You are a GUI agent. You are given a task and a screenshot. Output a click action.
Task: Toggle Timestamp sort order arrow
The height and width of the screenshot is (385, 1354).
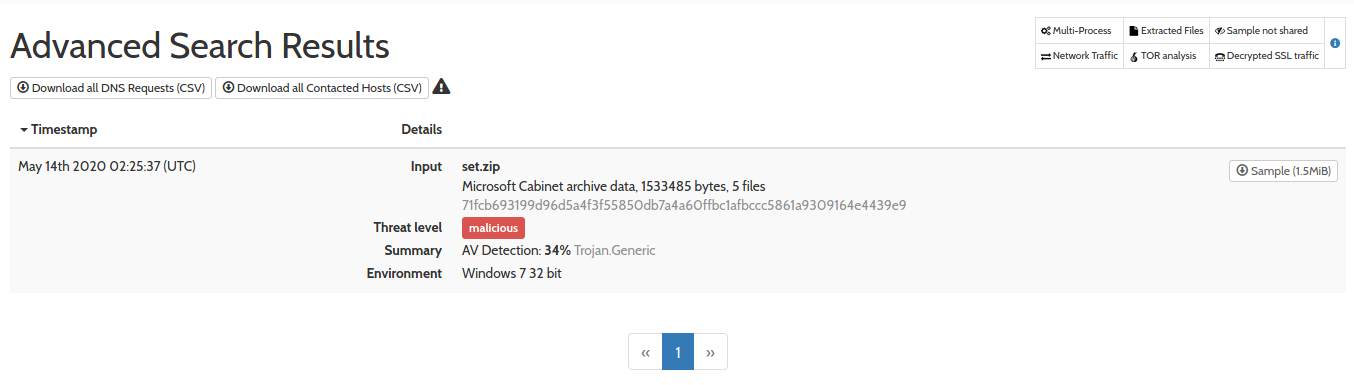click(24, 130)
